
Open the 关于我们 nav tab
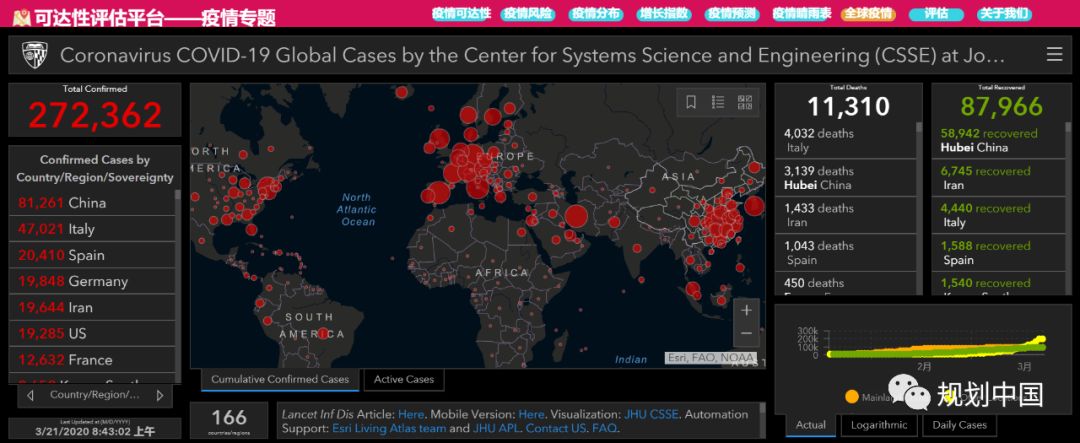click(1004, 14)
